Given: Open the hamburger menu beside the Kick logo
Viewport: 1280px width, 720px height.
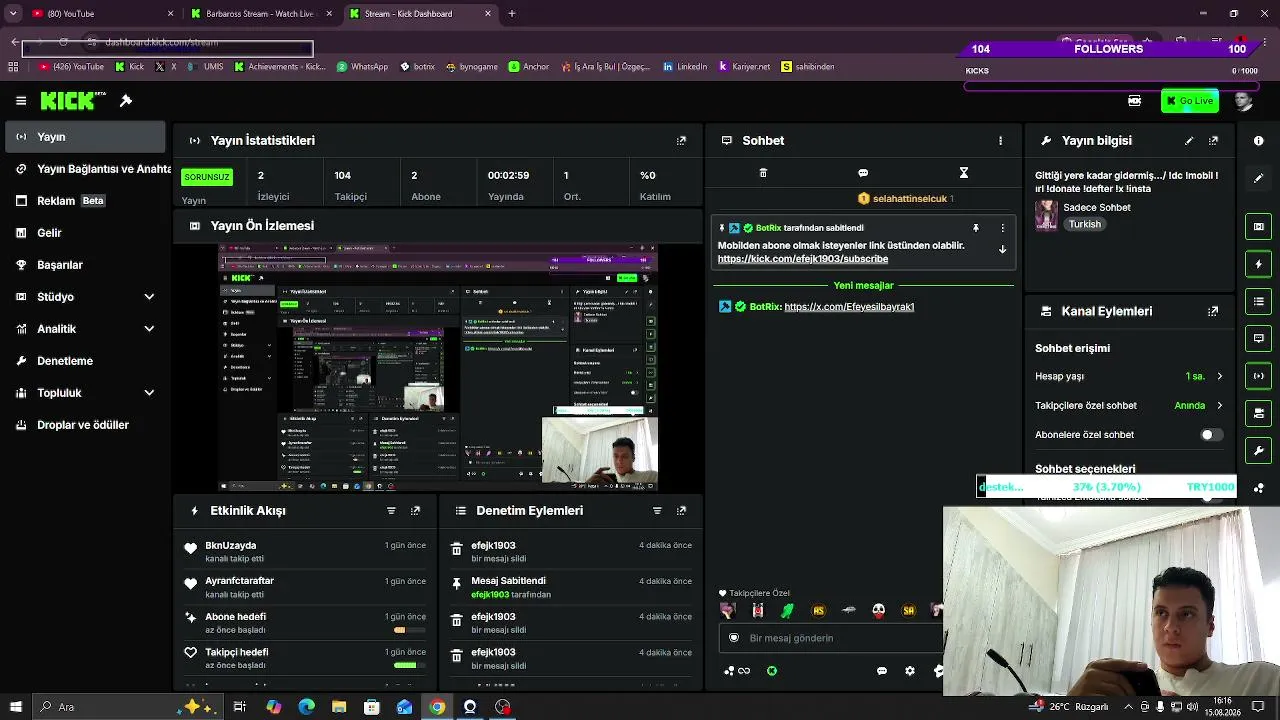Looking at the screenshot, I should [21, 101].
